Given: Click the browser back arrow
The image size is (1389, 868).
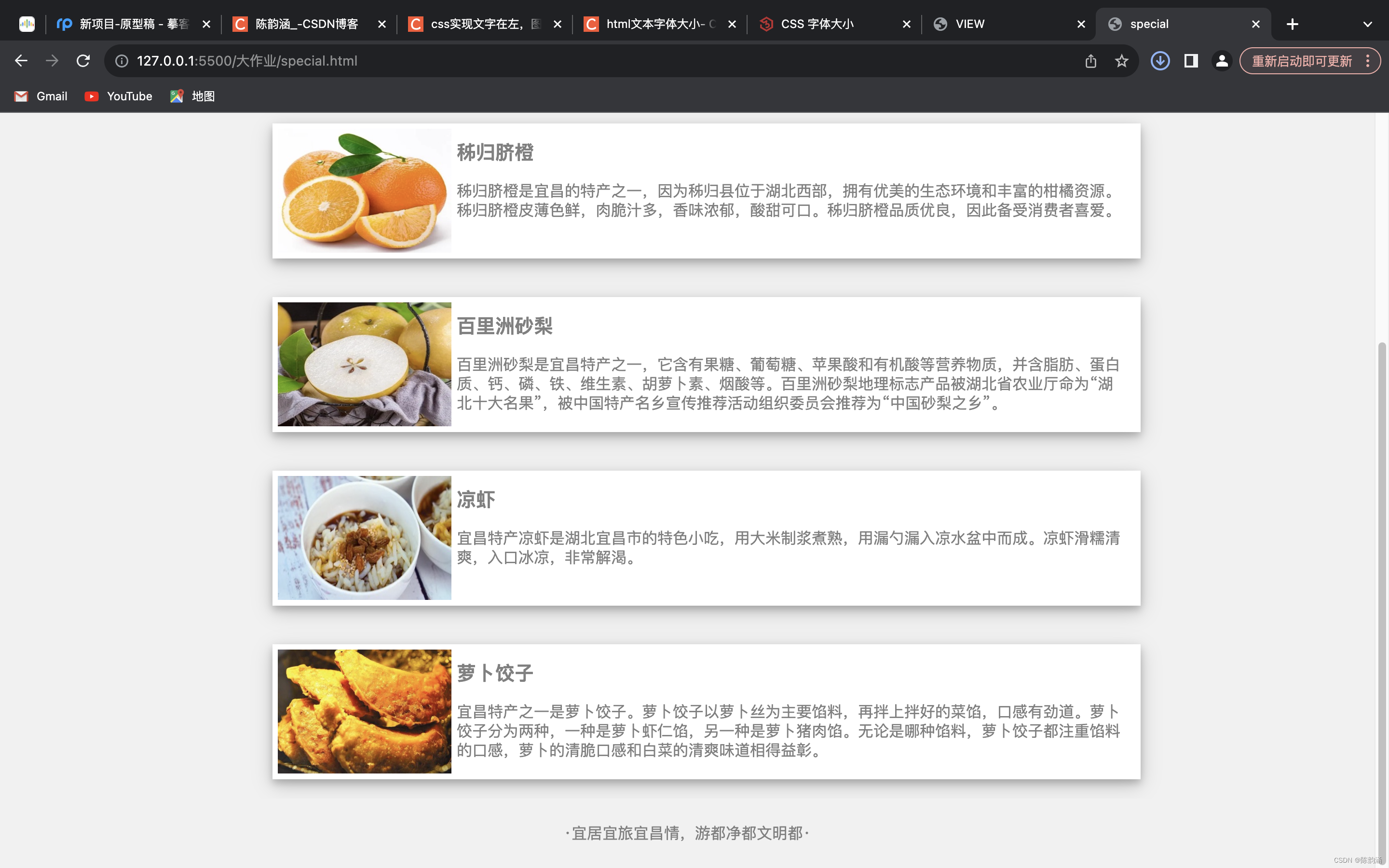Looking at the screenshot, I should point(21,61).
